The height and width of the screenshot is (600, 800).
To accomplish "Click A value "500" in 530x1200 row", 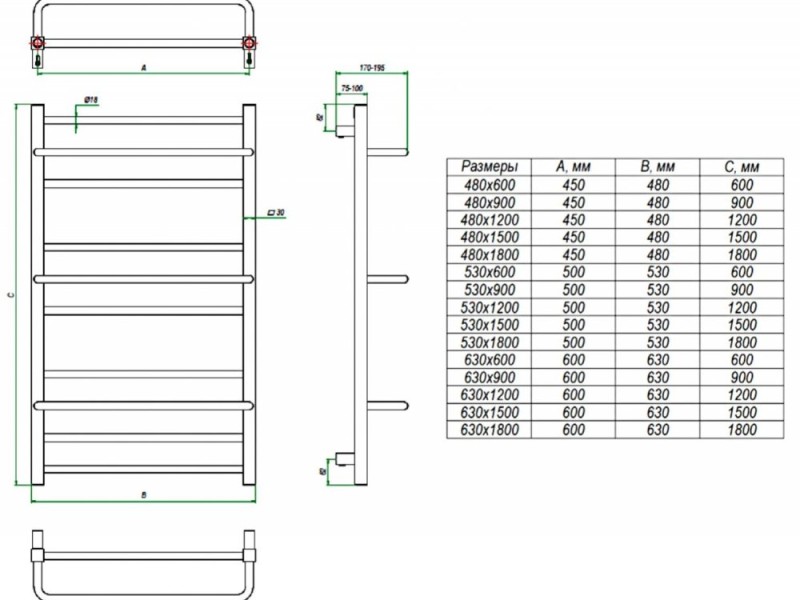I will [x=573, y=307].
